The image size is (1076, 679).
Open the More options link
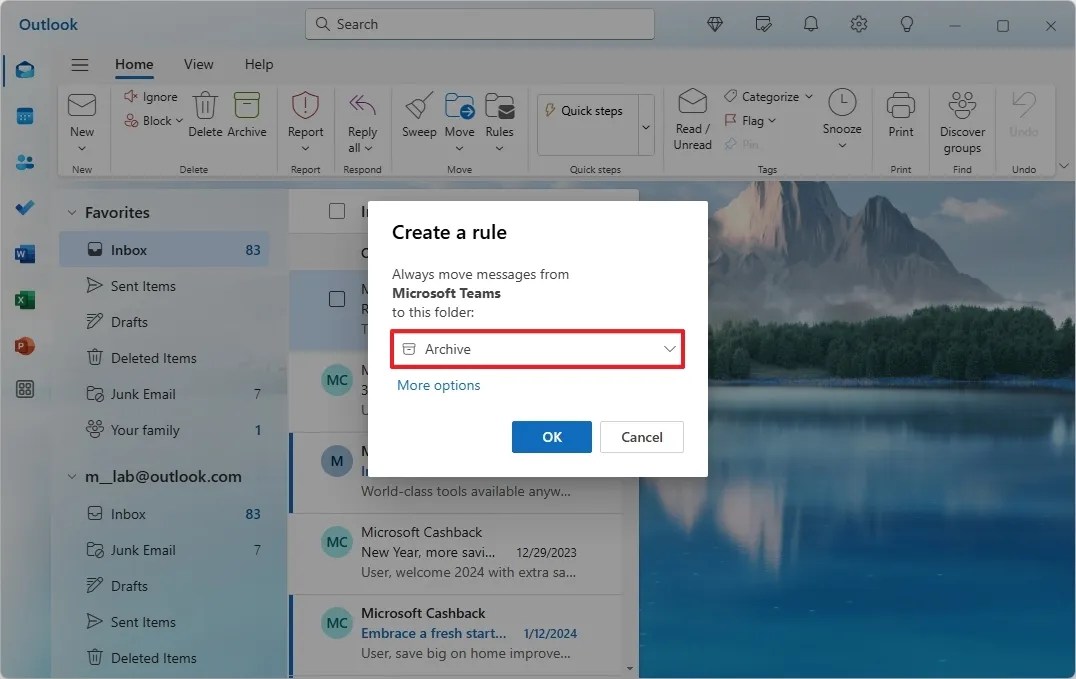438,384
